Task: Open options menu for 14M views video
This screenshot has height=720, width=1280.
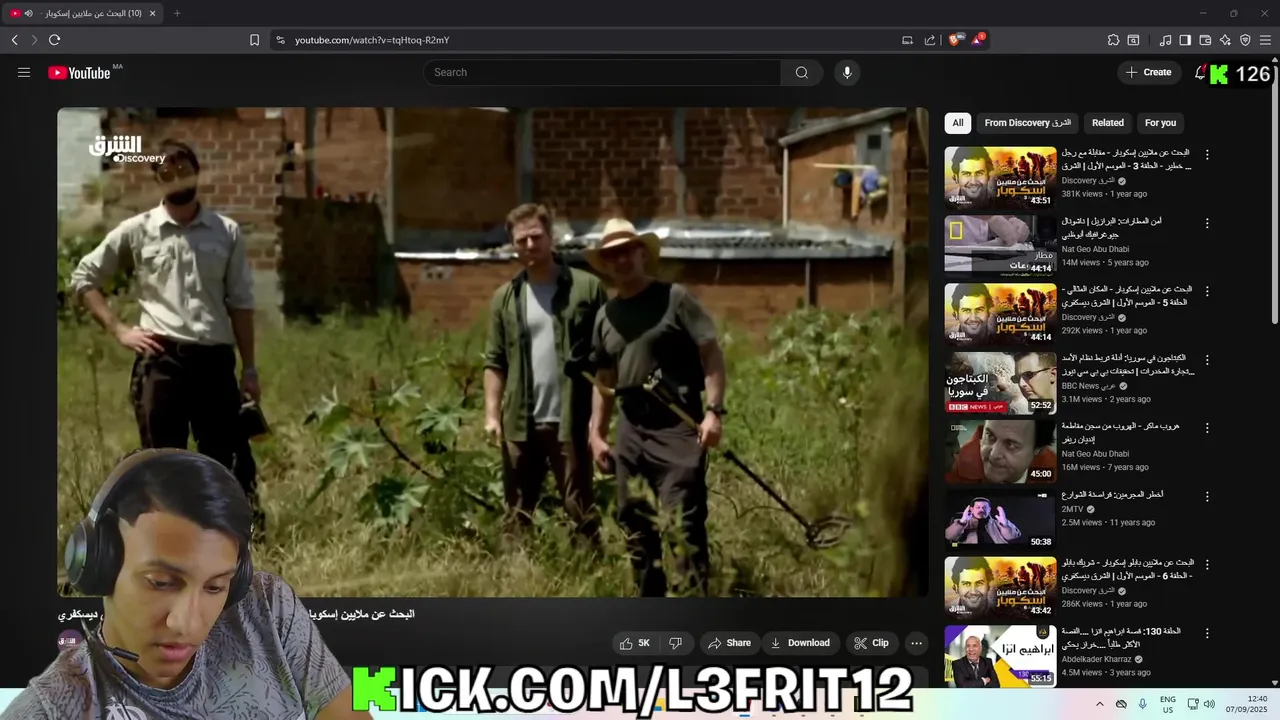Action: point(1207,223)
